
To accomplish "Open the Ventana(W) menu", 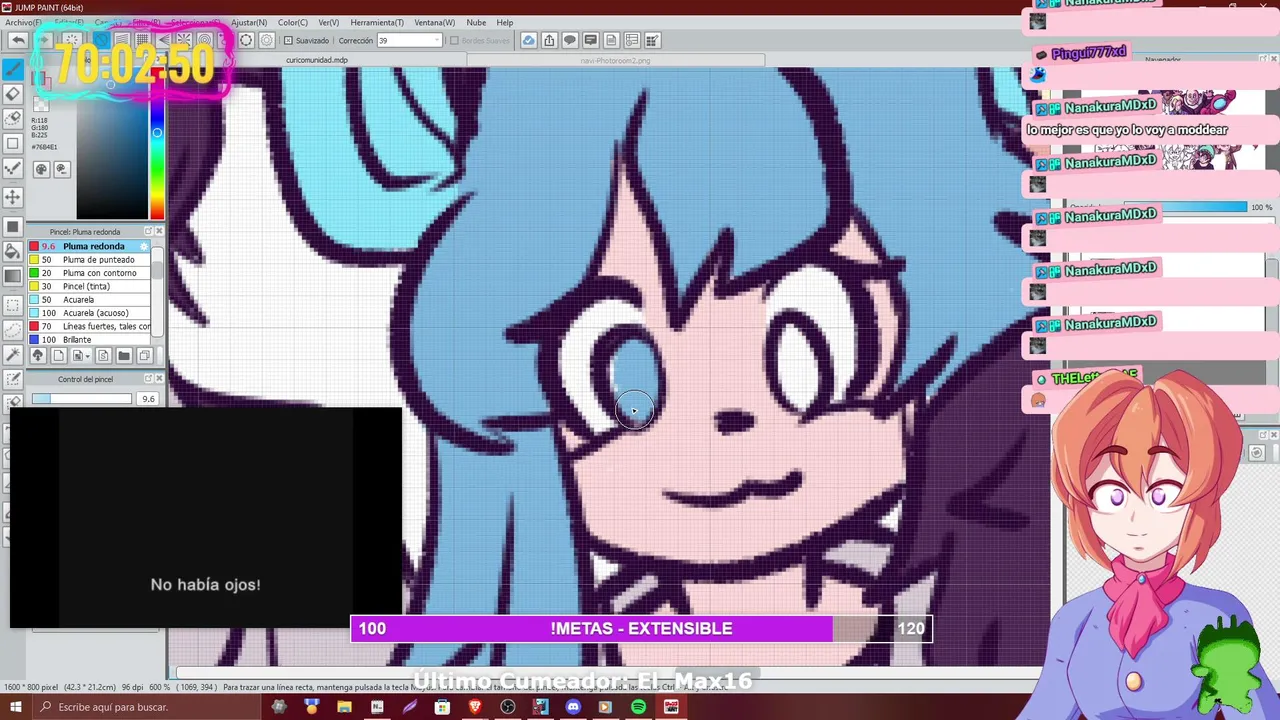I will (x=434, y=22).
